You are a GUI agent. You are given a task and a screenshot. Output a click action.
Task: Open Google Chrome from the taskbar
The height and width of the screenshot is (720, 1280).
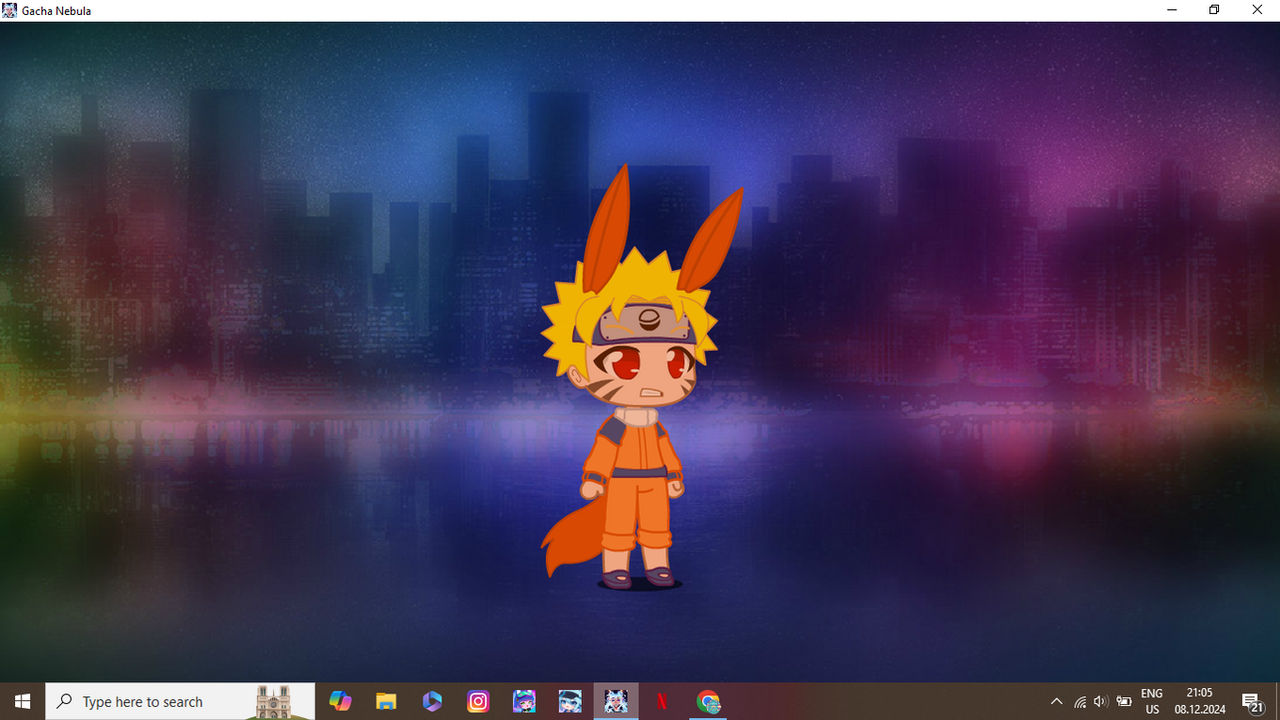pyautogui.click(x=708, y=702)
